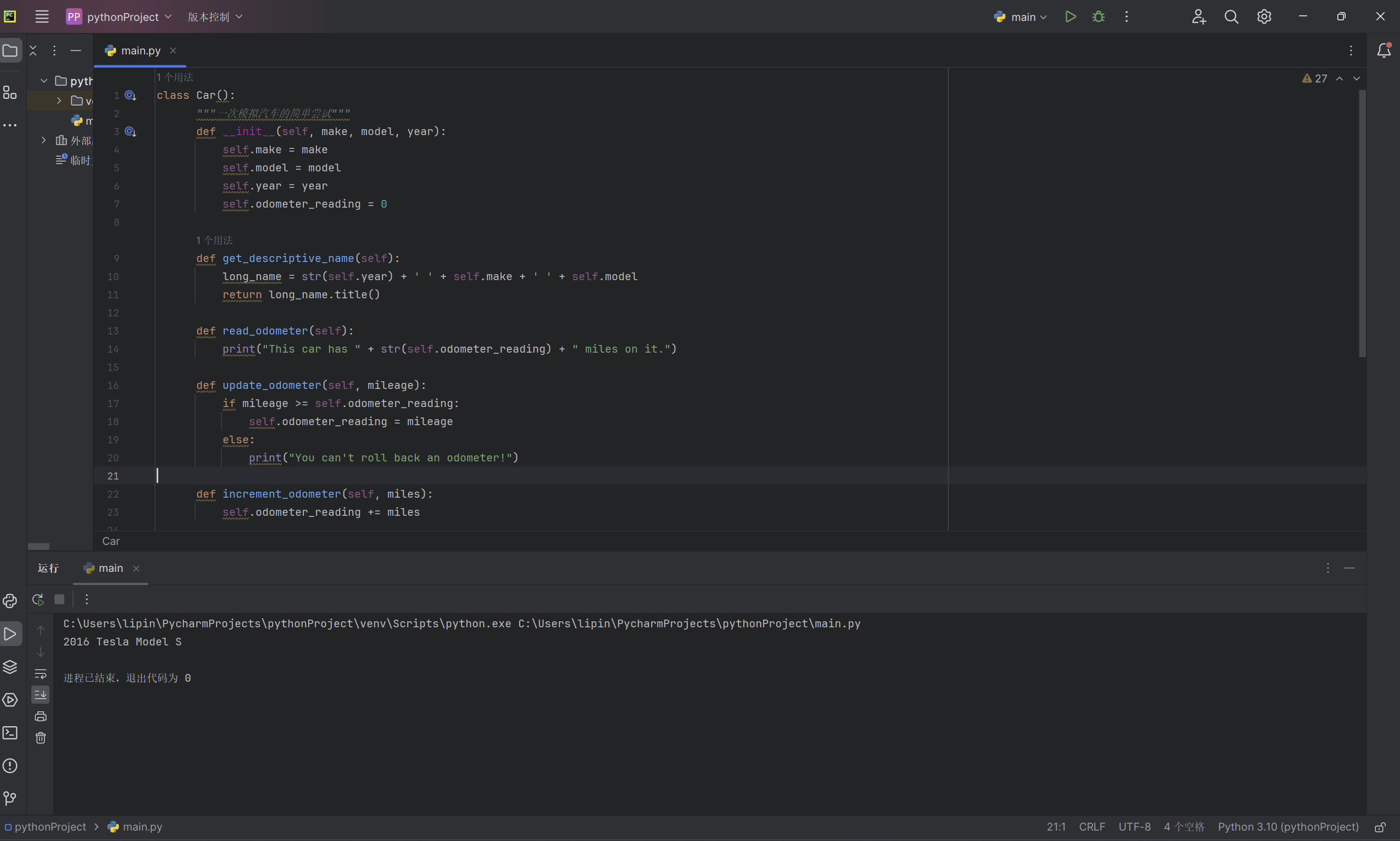Image resolution: width=1400 pixels, height=841 pixels.
Task: Open the Terminal tool window
Action: tap(10, 733)
